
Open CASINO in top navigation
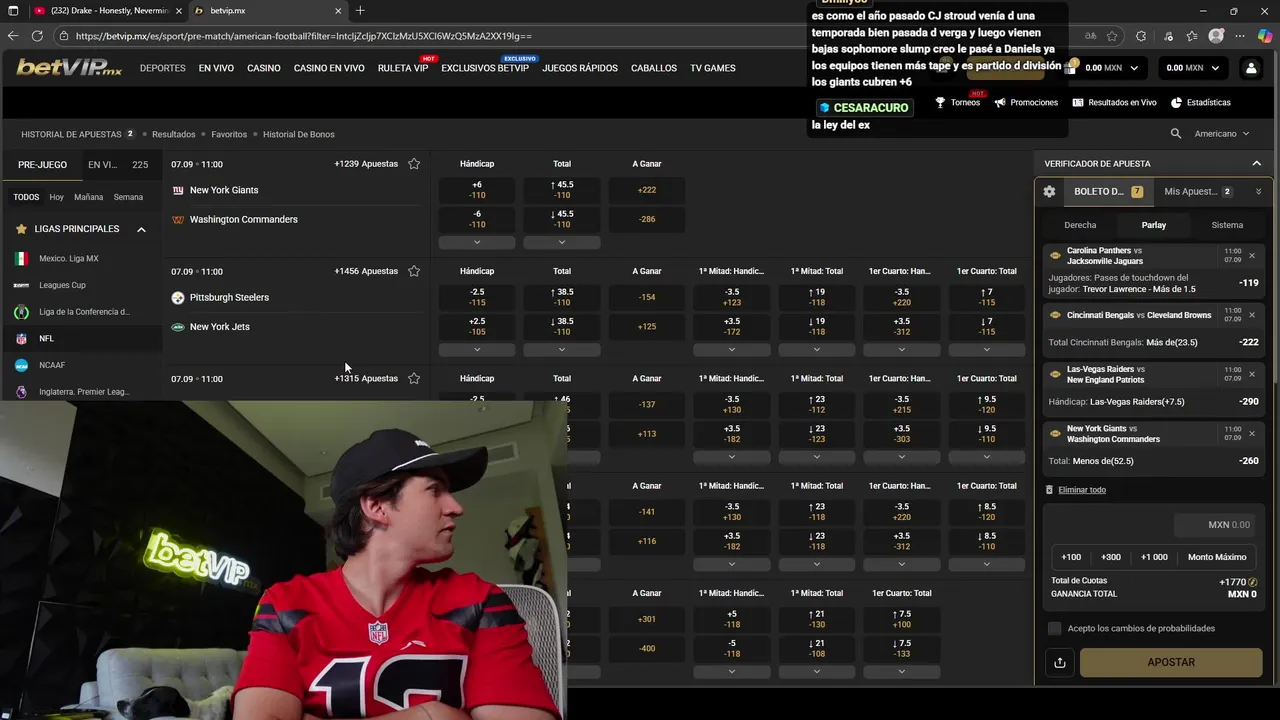click(x=264, y=68)
